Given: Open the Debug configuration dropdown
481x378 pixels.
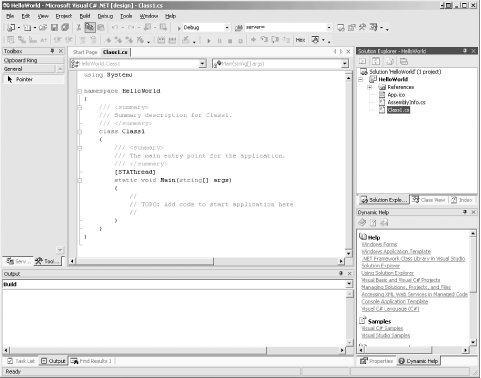Looking at the screenshot, I should point(227,28).
